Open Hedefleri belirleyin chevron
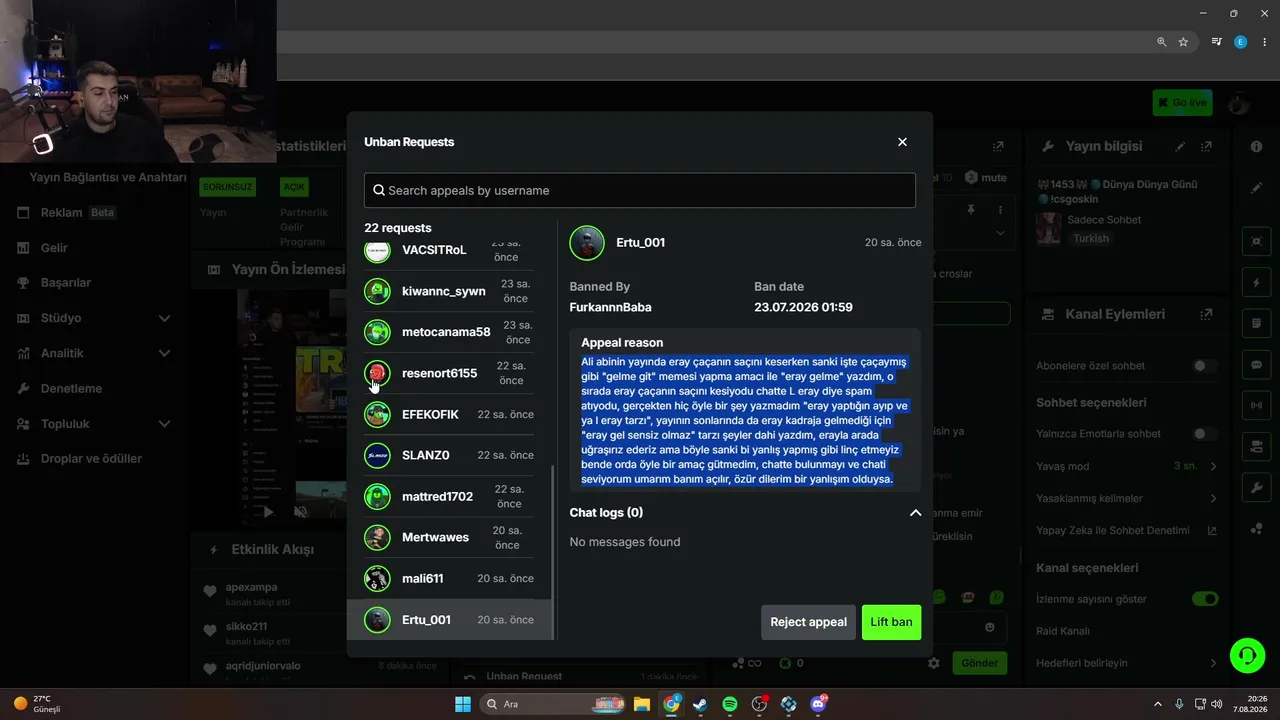Viewport: 1280px width, 720px height. (1213, 663)
